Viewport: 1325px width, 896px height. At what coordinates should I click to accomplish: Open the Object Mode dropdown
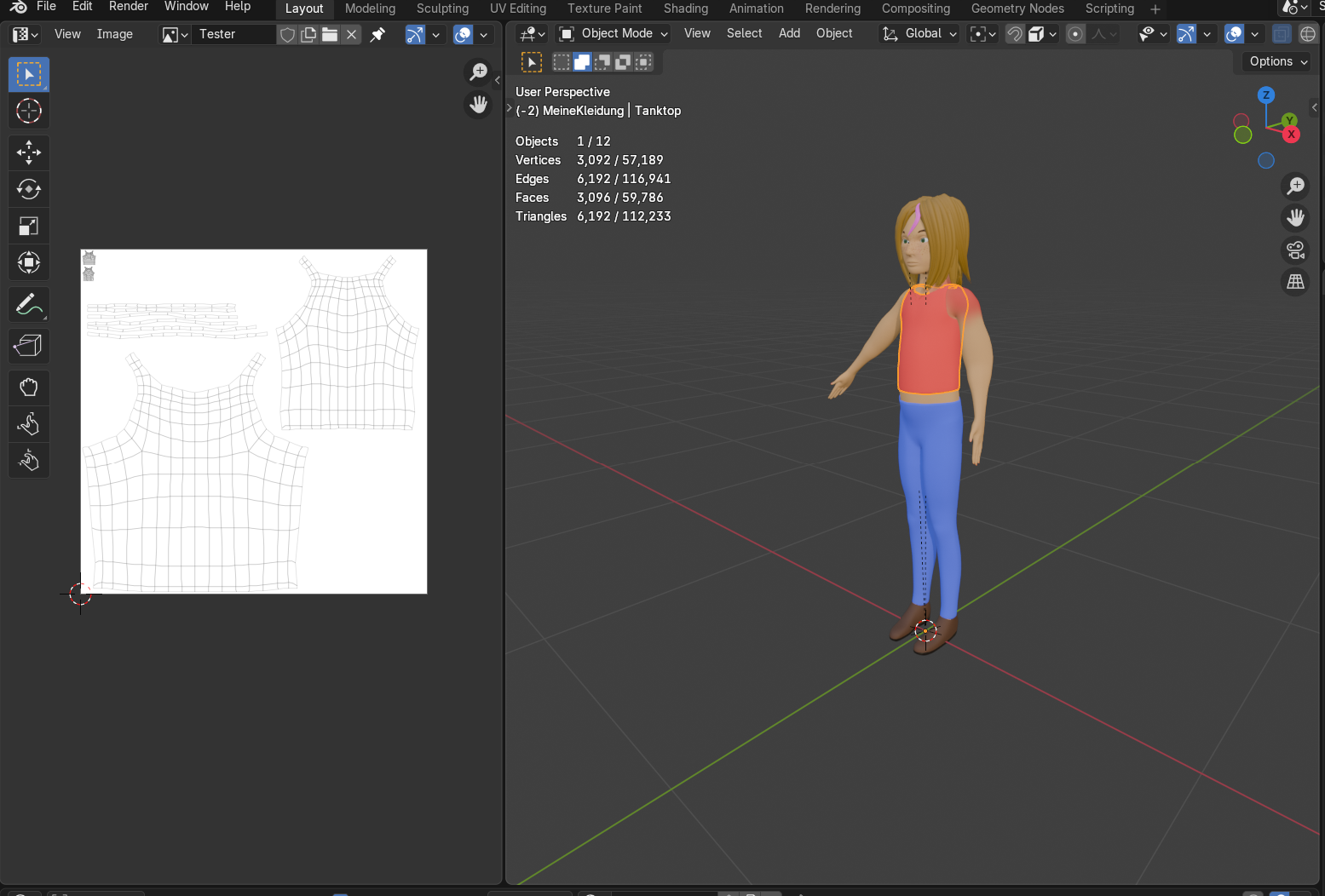(x=612, y=33)
